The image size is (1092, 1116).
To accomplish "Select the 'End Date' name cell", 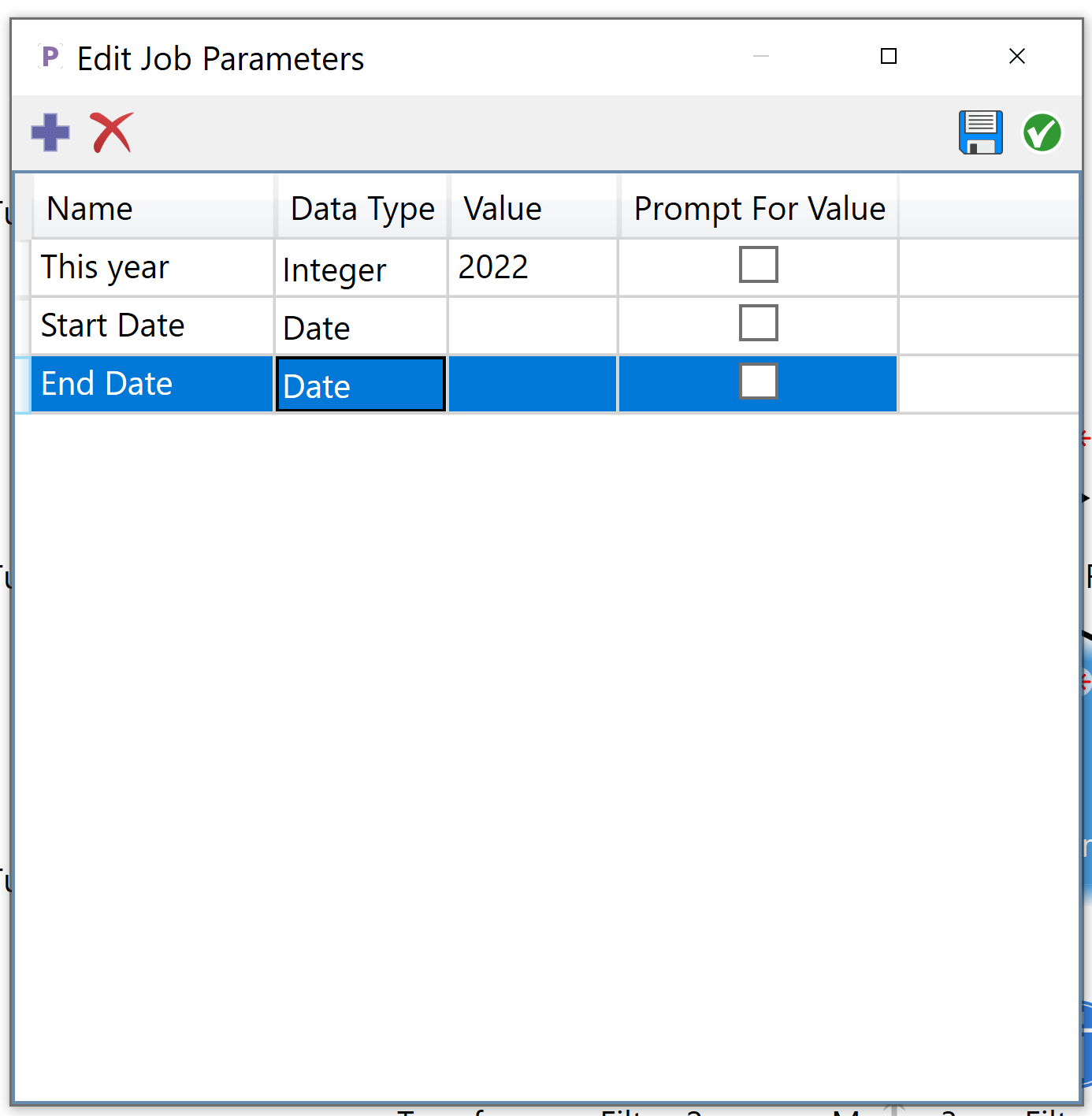I will pos(152,385).
